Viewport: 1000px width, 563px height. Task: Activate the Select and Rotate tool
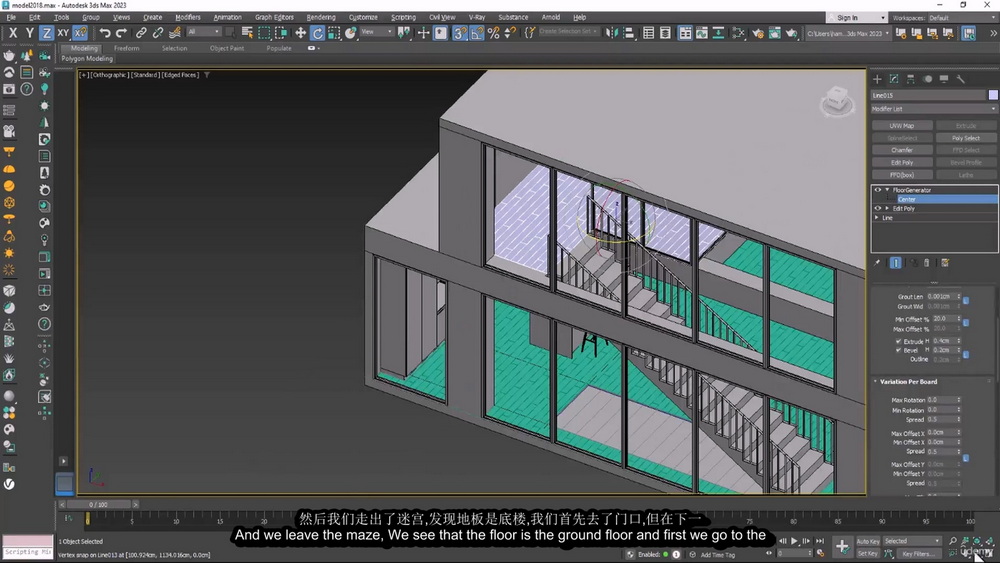tap(318, 33)
